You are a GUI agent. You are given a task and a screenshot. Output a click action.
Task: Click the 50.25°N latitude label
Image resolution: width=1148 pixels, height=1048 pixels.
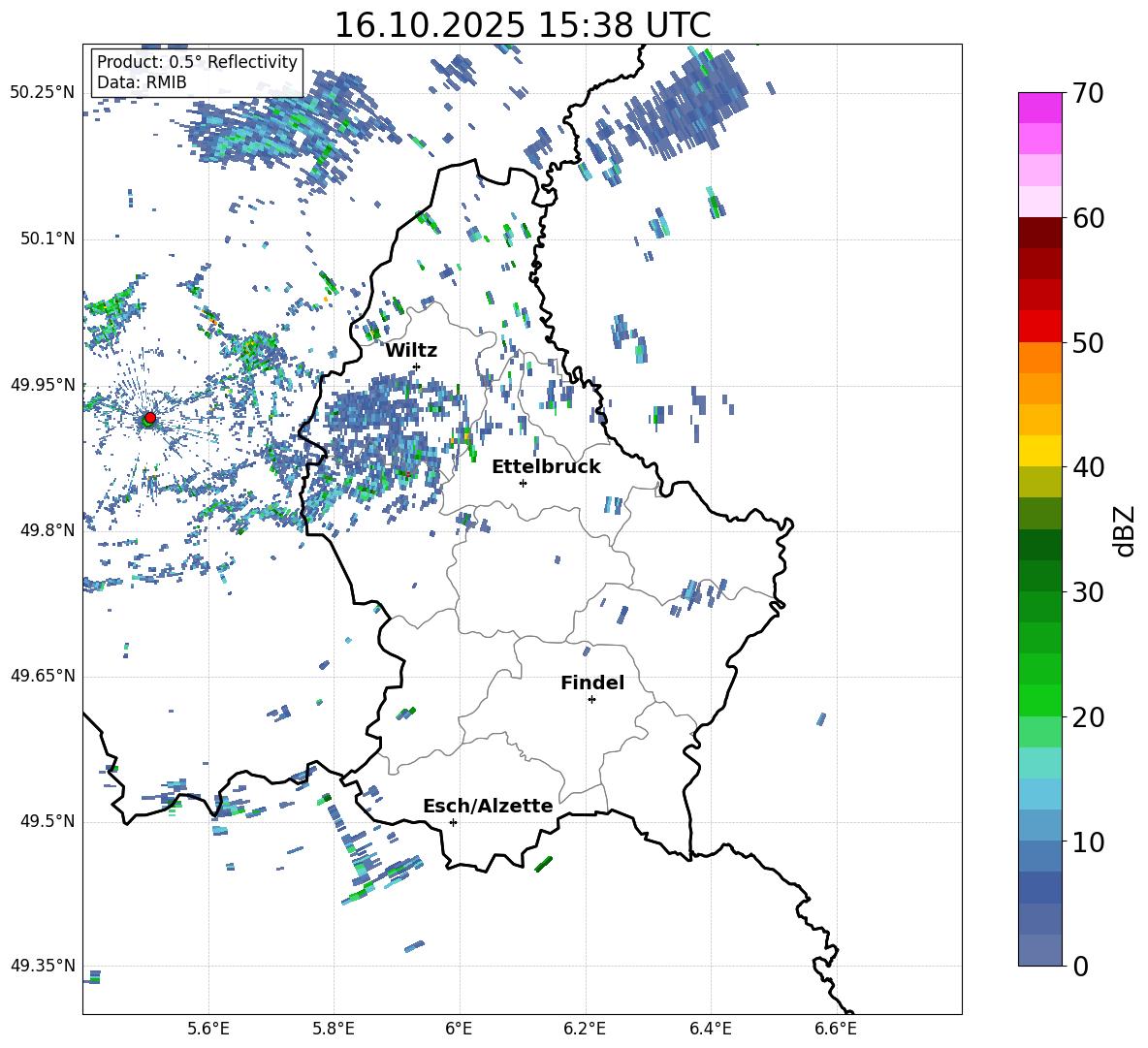point(43,93)
